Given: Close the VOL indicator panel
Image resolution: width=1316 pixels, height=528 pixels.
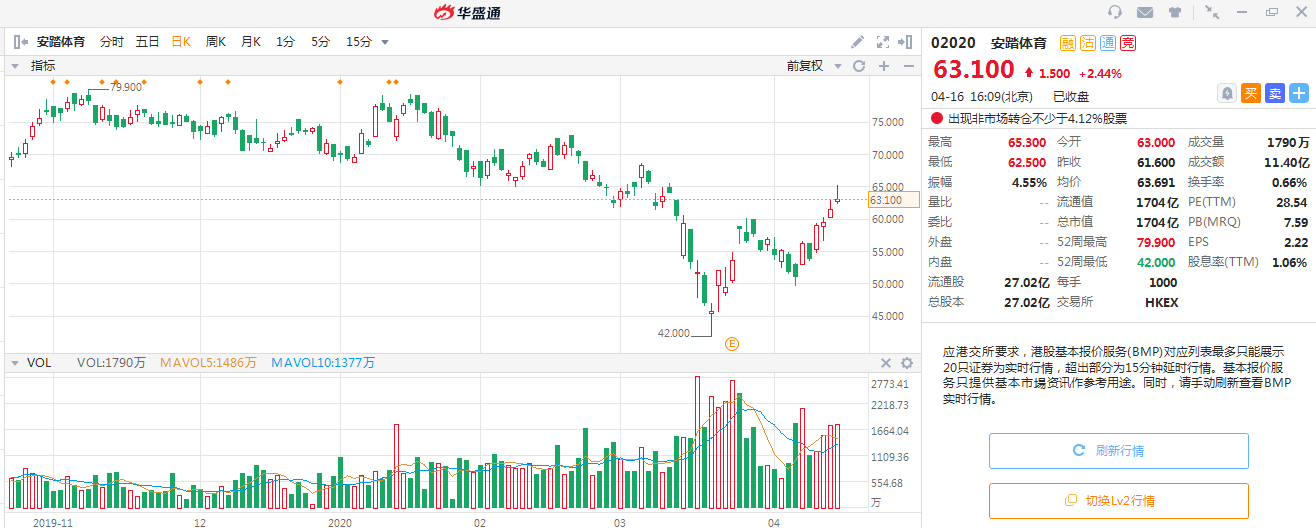Looking at the screenshot, I should 885,363.
